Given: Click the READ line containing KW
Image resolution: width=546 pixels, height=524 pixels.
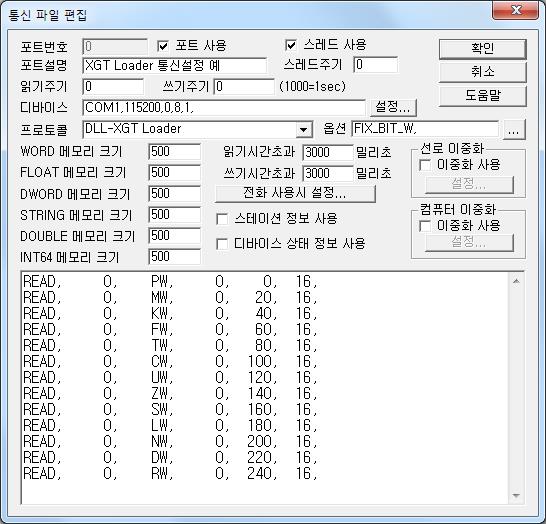Looking at the screenshot, I should (170, 314).
